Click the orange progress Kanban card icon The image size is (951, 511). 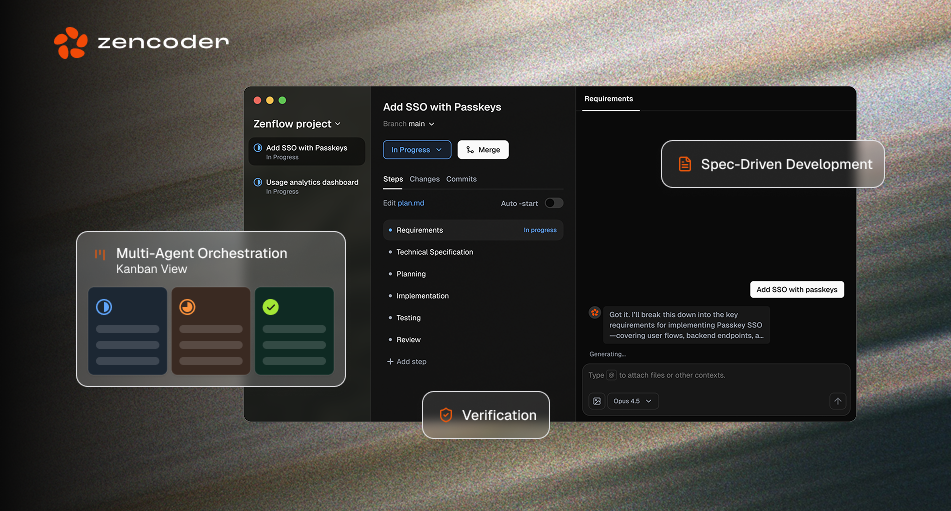(x=187, y=307)
